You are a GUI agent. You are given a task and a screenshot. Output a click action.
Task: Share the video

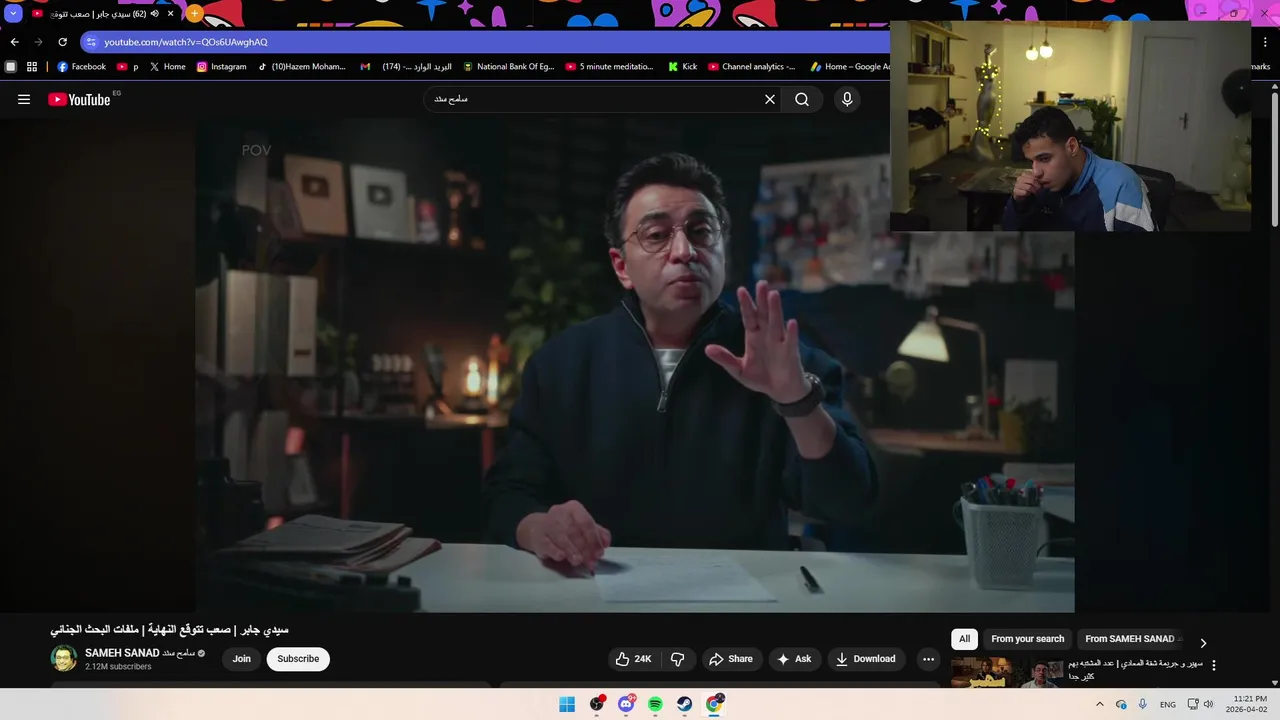coord(731,659)
